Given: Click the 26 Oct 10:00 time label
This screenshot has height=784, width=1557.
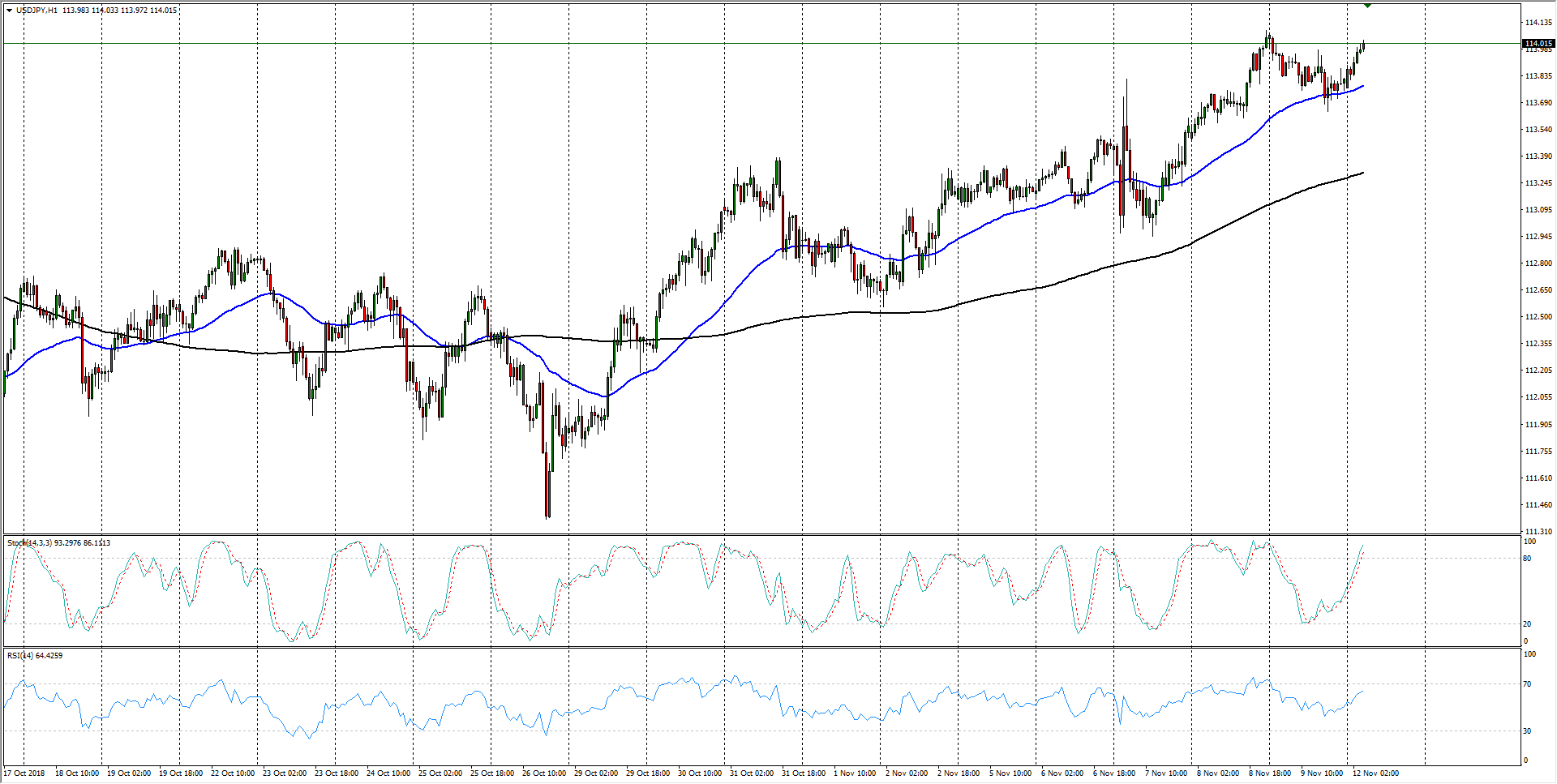Looking at the screenshot, I should click(x=543, y=773).
